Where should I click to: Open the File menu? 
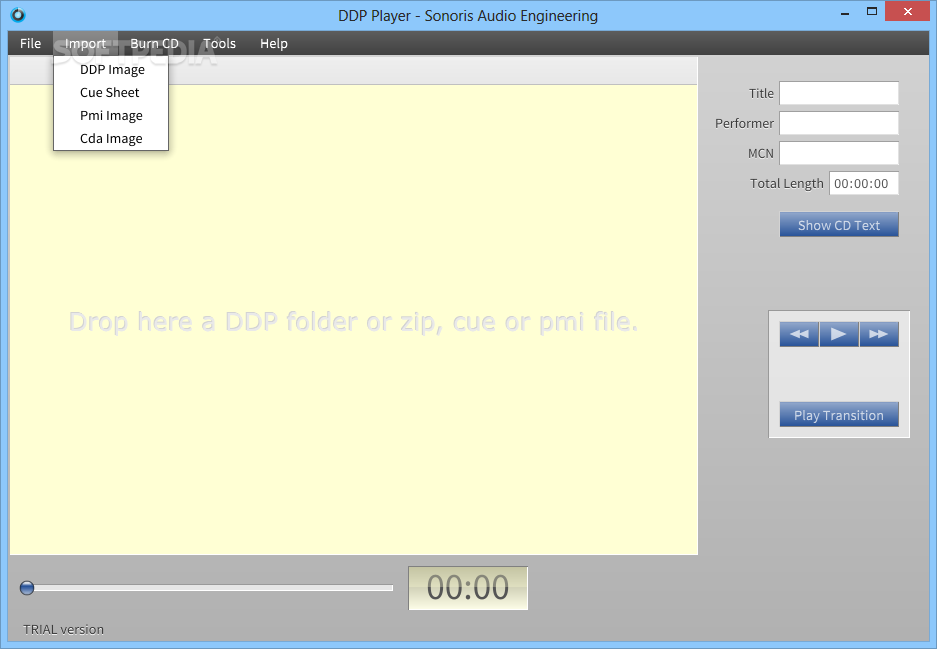pos(30,44)
